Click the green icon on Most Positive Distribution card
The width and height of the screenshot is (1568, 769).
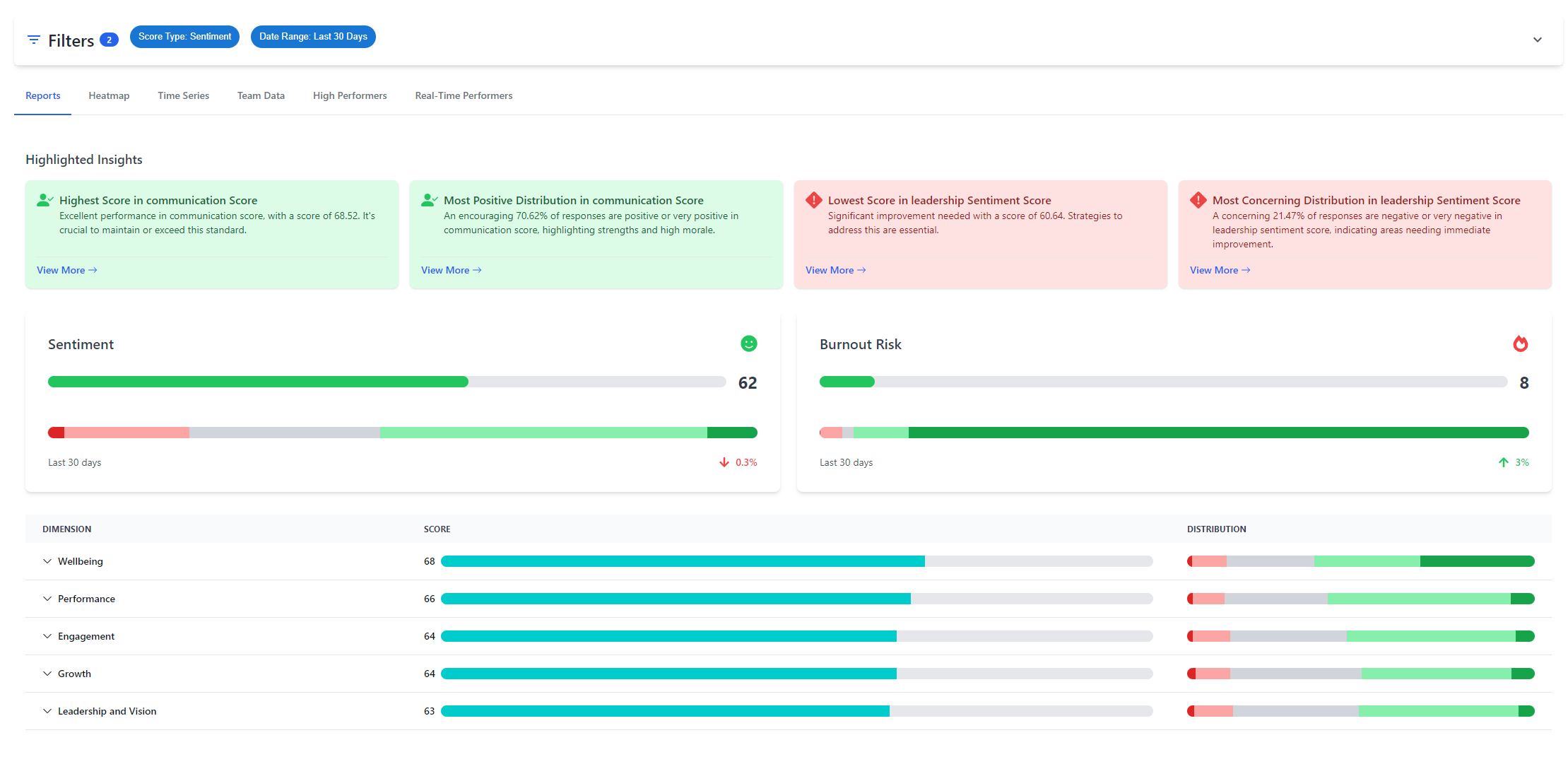(428, 200)
